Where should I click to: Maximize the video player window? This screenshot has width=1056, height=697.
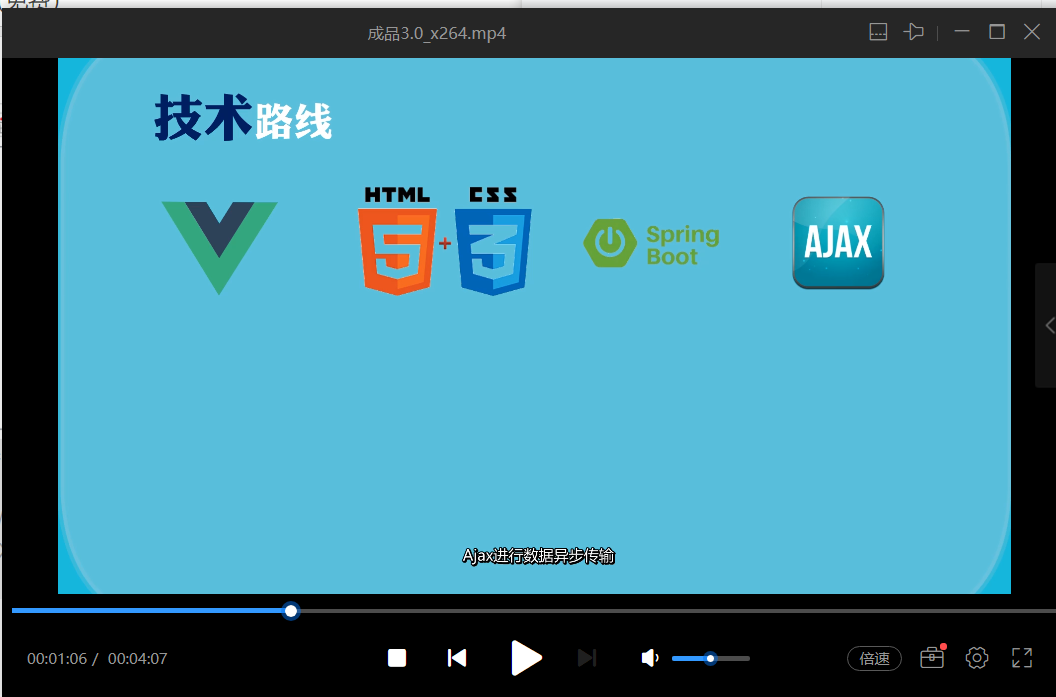click(x=997, y=32)
